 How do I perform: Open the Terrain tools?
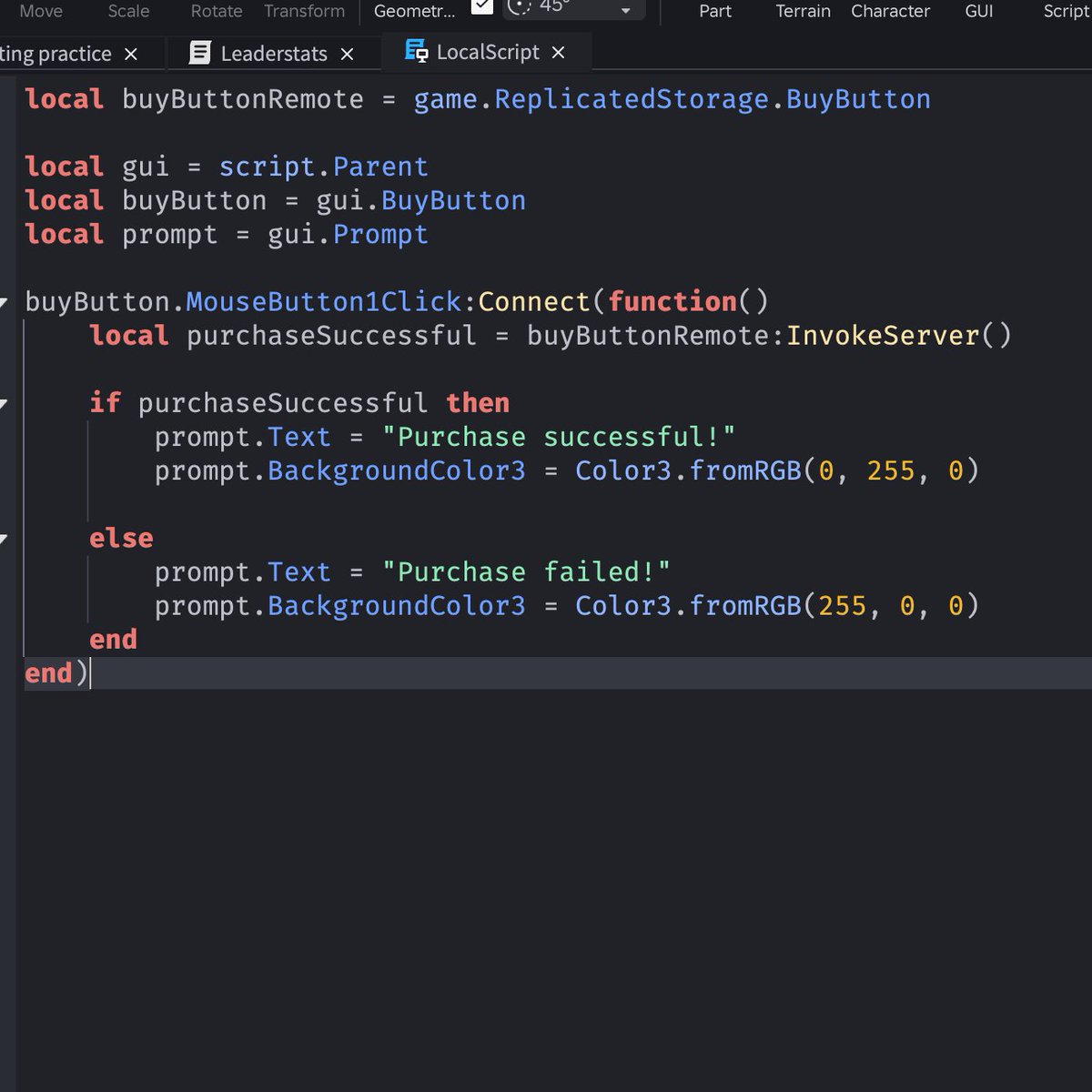click(803, 11)
